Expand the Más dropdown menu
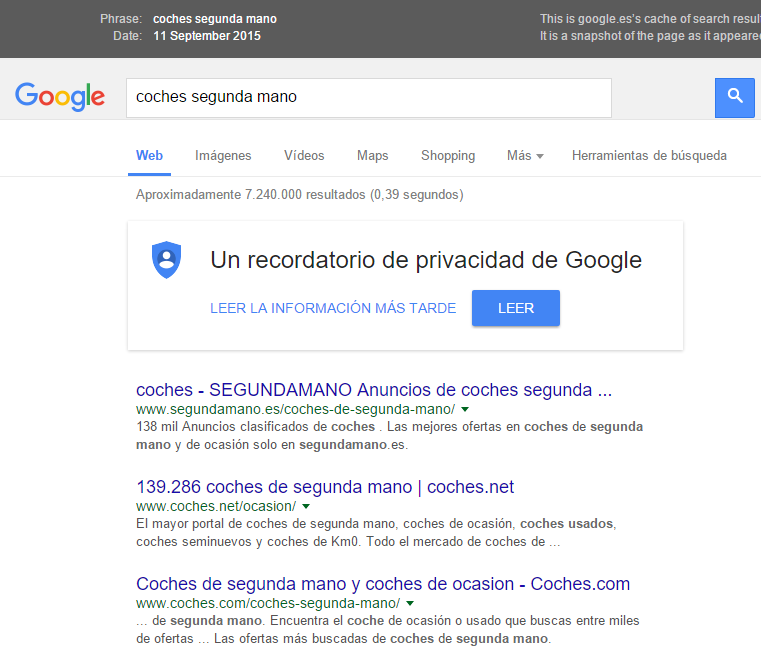The width and height of the screenshot is (761, 654). click(x=525, y=155)
